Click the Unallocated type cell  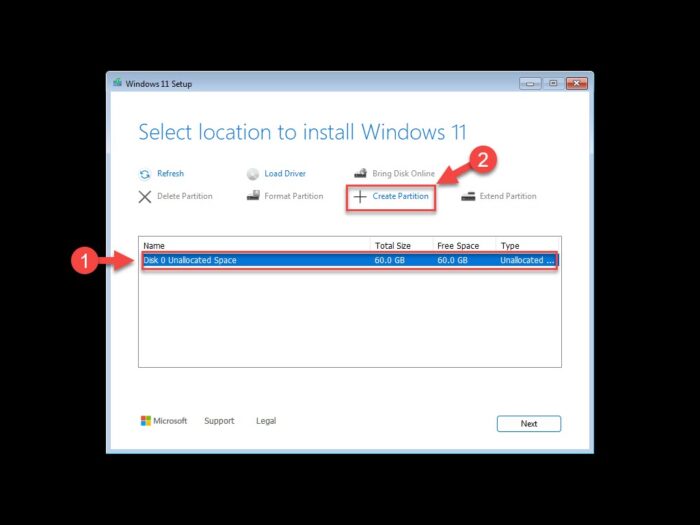[527, 260]
